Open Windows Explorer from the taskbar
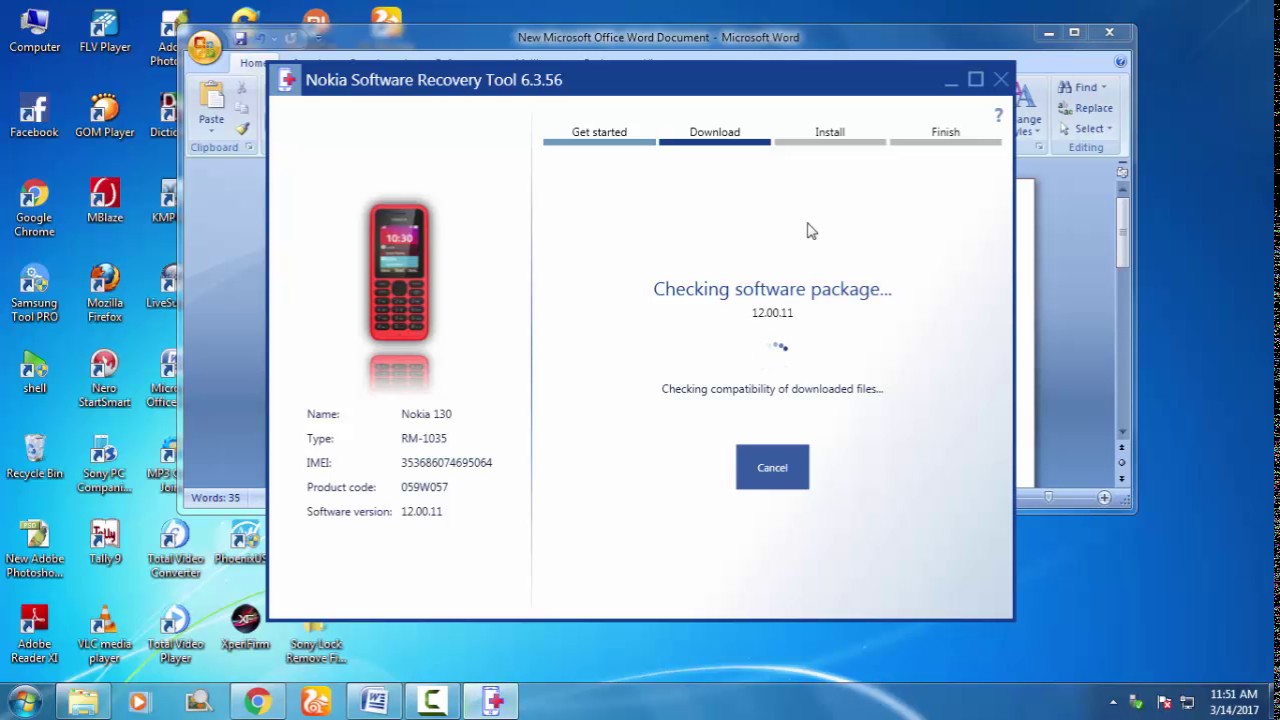This screenshot has height=720, width=1280. (83, 702)
